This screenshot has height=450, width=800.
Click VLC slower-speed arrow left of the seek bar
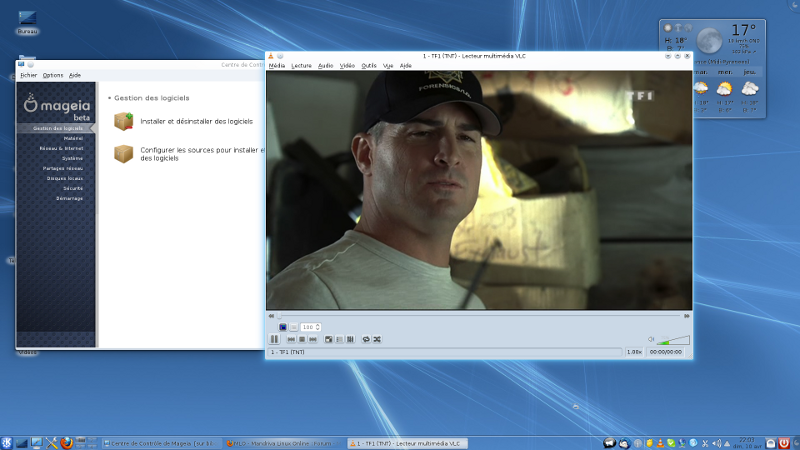click(x=271, y=316)
